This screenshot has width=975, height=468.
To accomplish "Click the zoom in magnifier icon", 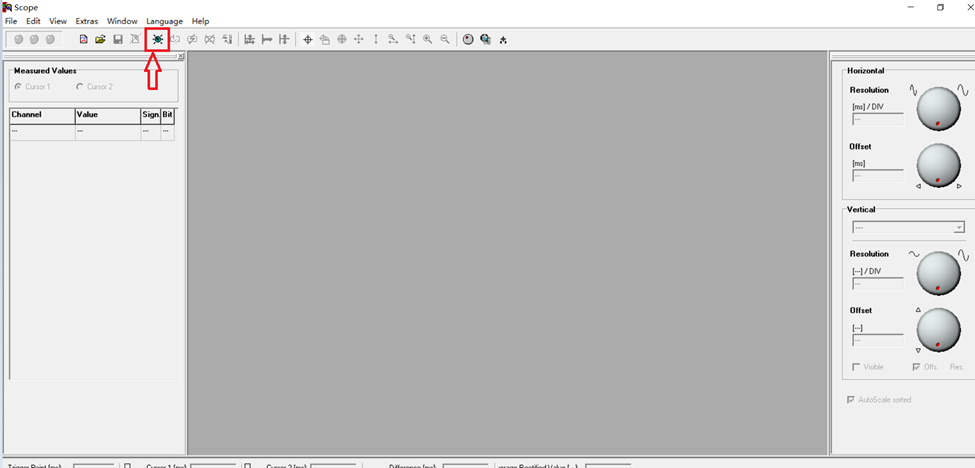I will (x=428, y=40).
